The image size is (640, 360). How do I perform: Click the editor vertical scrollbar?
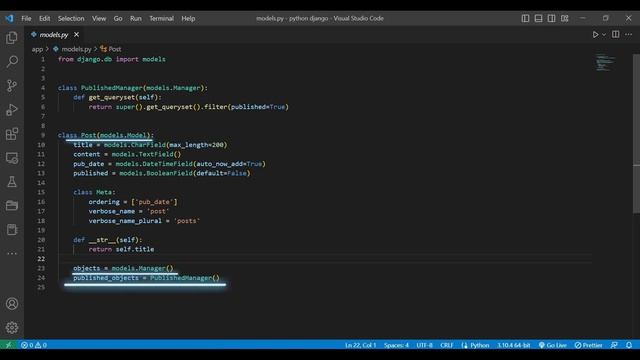(636, 133)
